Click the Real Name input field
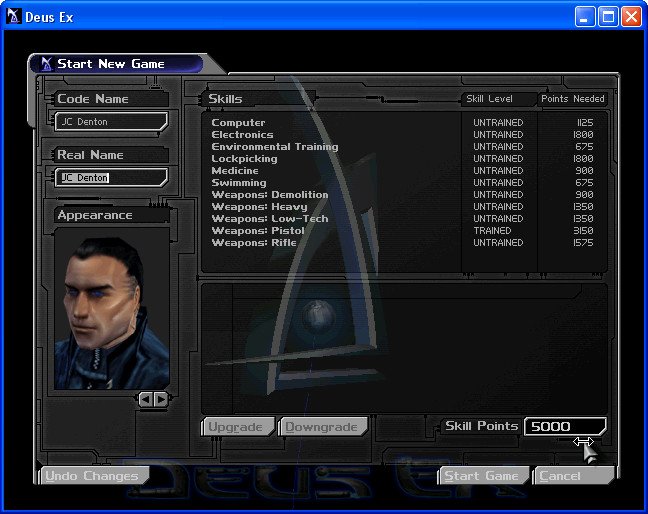The image size is (648, 514). 112,178
